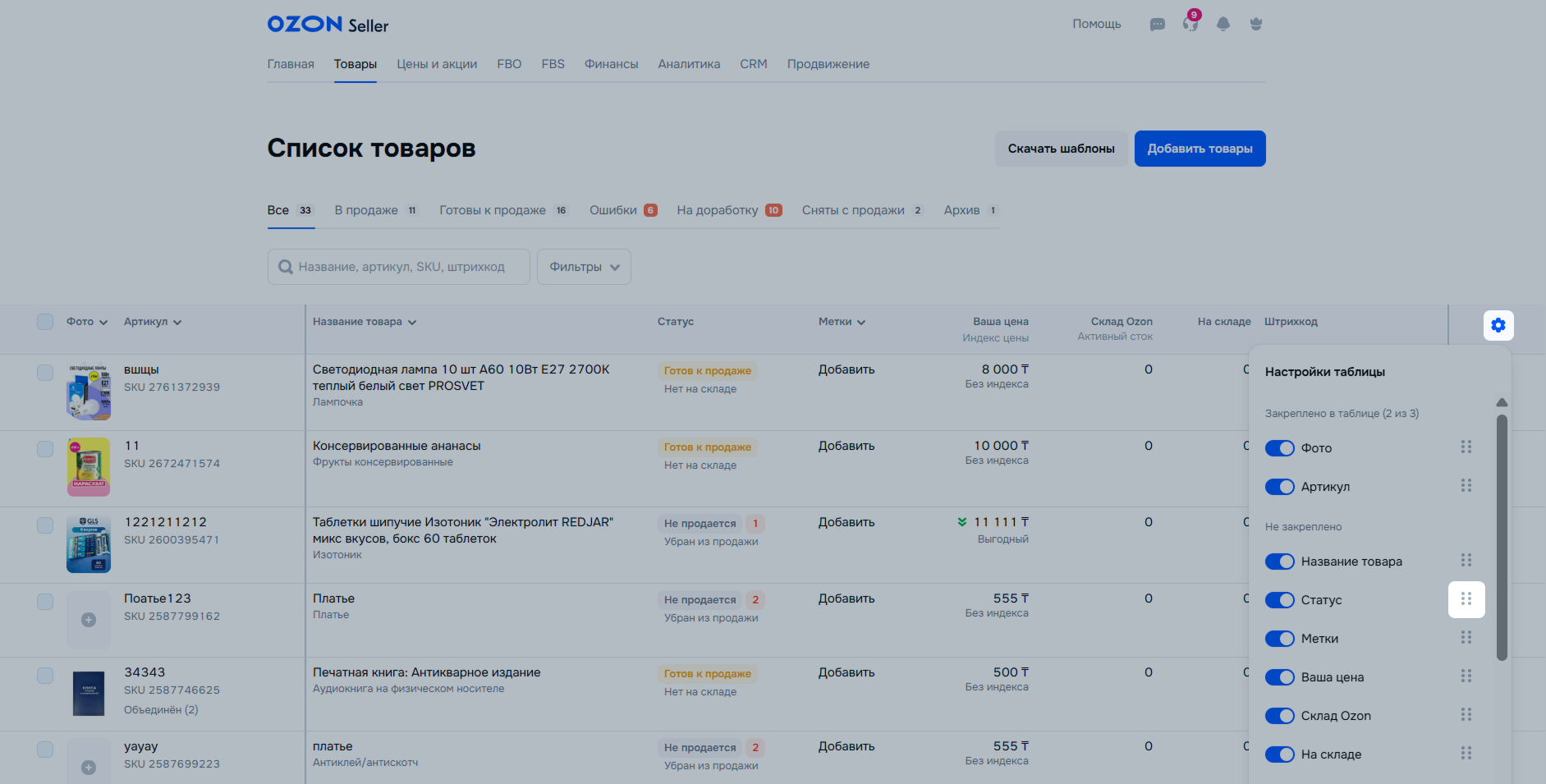This screenshot has height=784, width=1546.
Task: Click drag handle beside Статус
Action: 1466,599
